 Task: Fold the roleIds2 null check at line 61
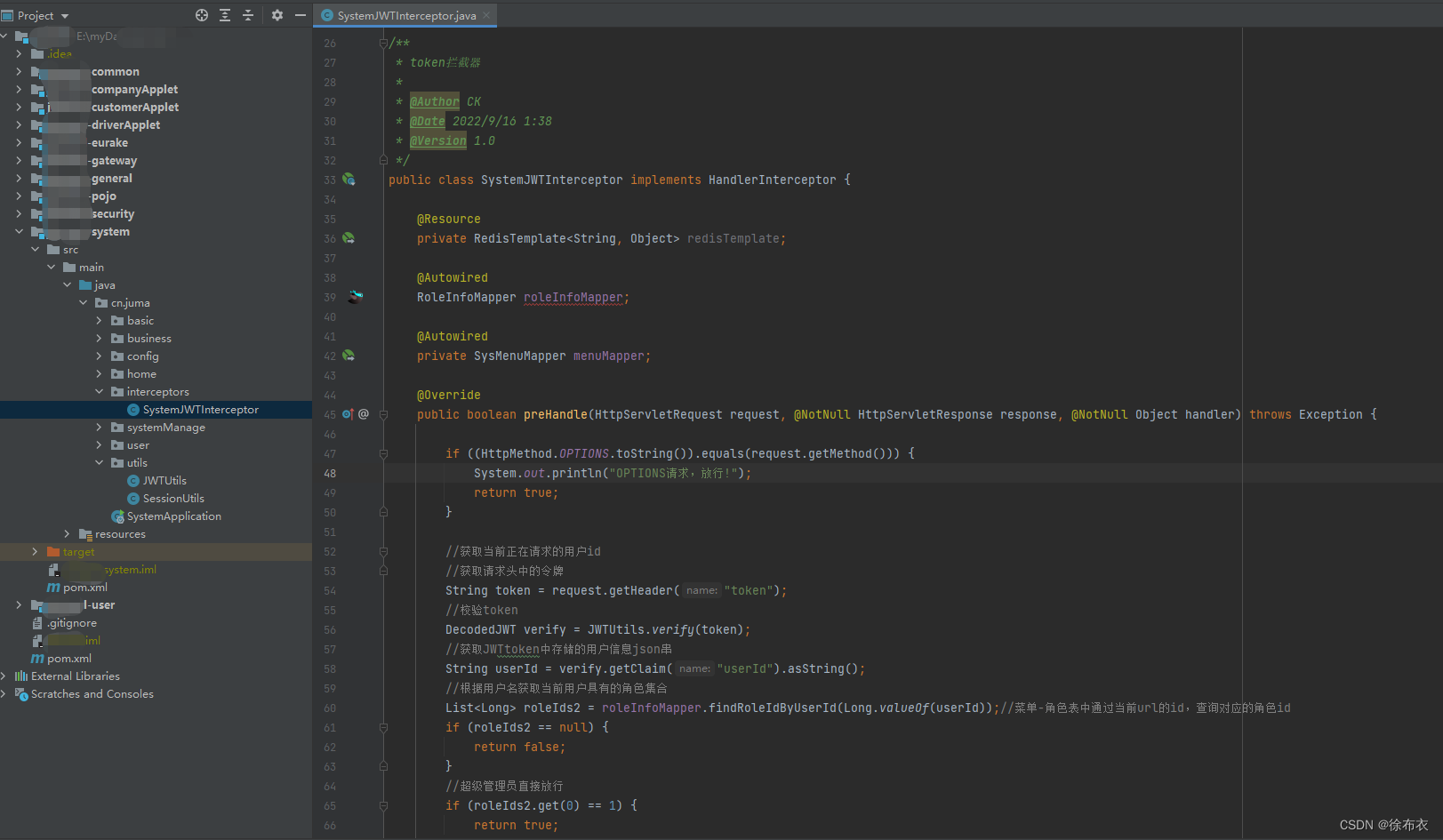tap(383, 727)
